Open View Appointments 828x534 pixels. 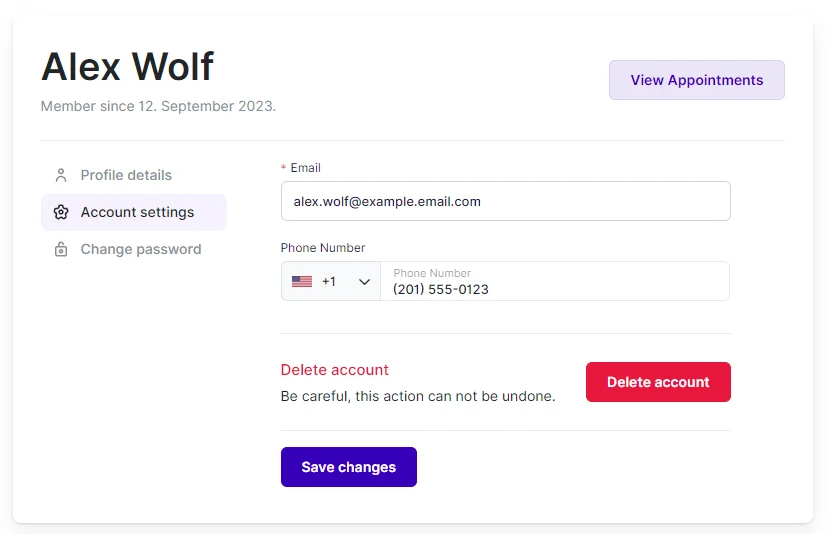(x=696, y=80)
